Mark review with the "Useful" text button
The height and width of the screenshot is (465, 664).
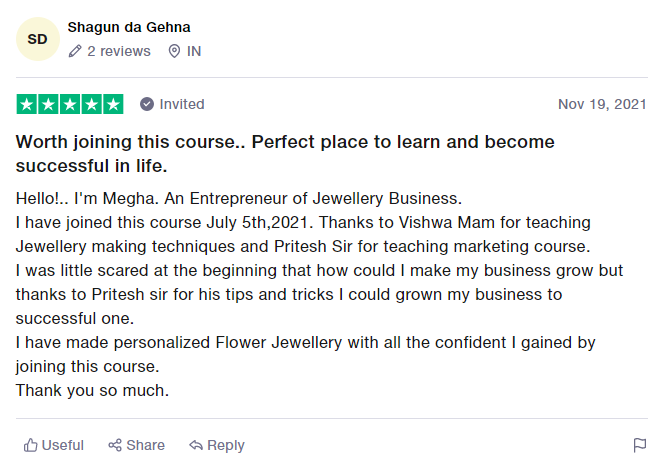(x=63, y=445)
